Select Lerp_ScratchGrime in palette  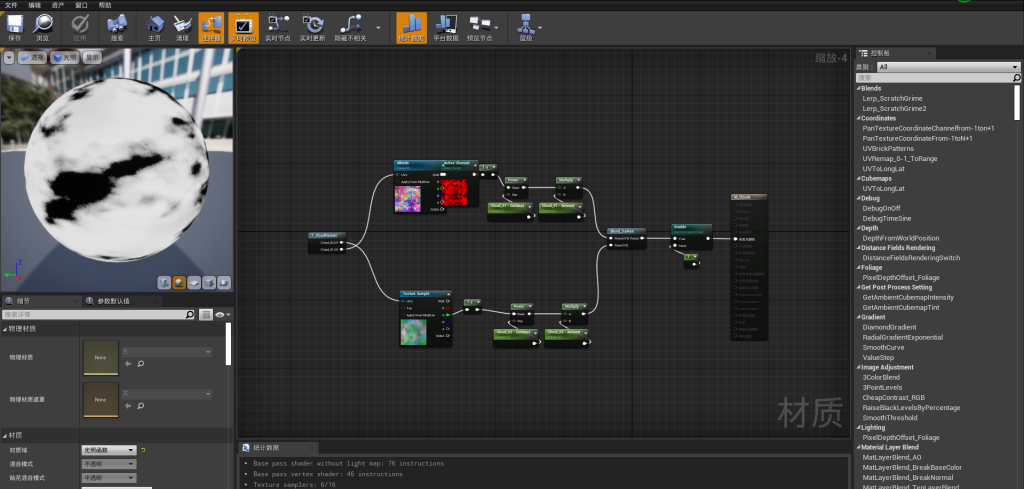pos(892,99)
